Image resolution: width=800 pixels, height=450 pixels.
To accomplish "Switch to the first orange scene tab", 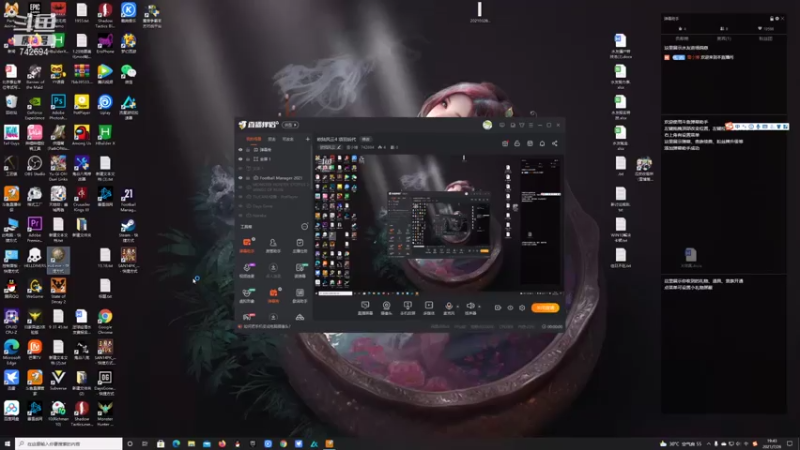I will tap(253, 139).
